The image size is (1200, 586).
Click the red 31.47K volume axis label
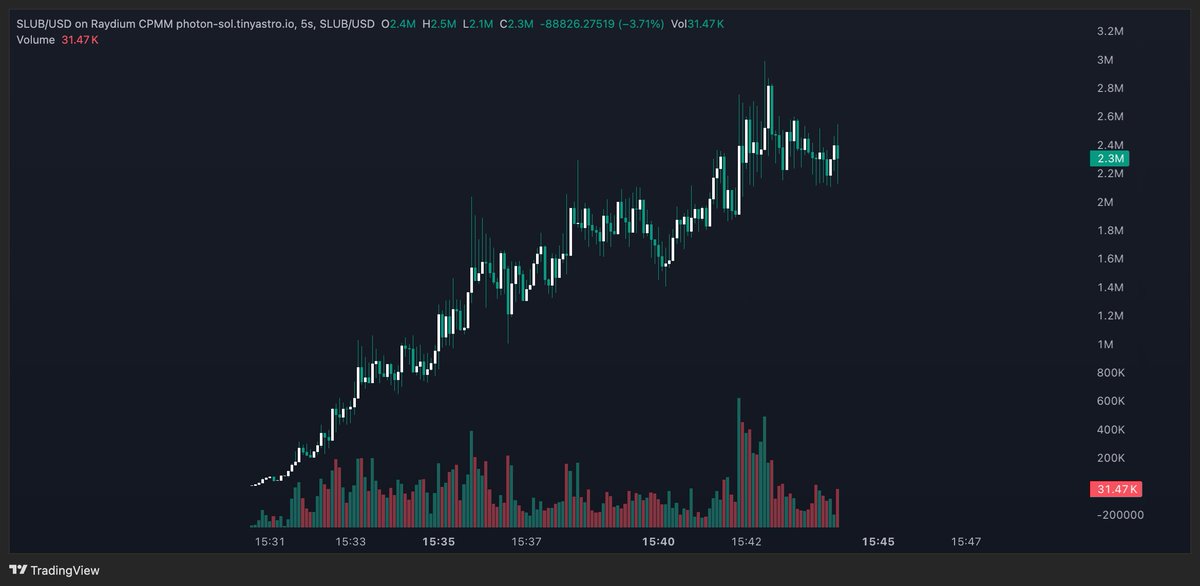(1116, 489)
